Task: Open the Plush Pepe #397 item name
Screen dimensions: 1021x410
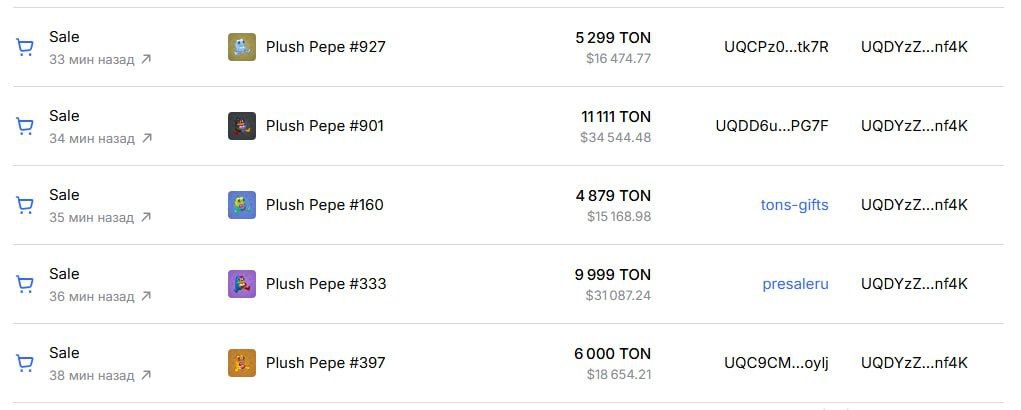Action: (326, 362)
